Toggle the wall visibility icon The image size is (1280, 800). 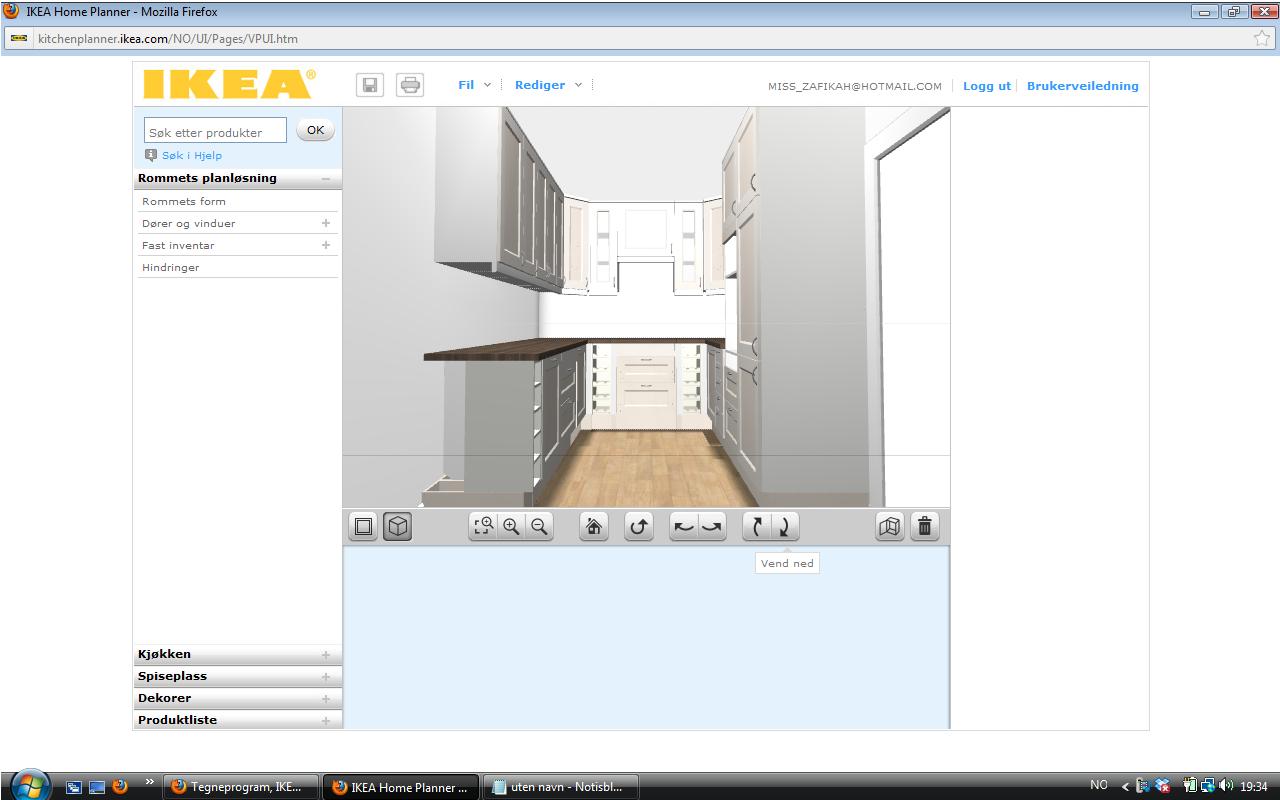(889, 527)
